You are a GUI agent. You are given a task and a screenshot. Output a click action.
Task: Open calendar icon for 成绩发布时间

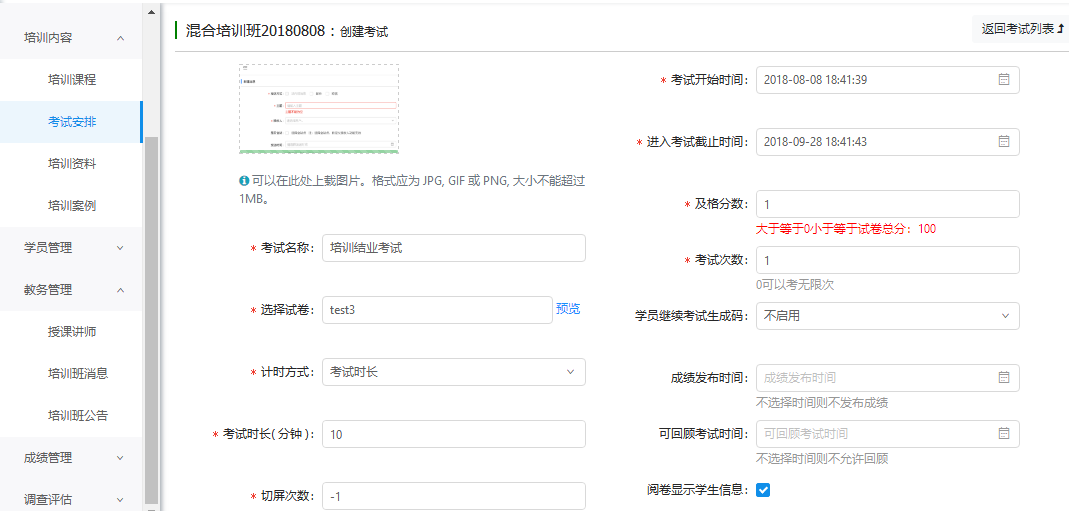[1004, 378]
